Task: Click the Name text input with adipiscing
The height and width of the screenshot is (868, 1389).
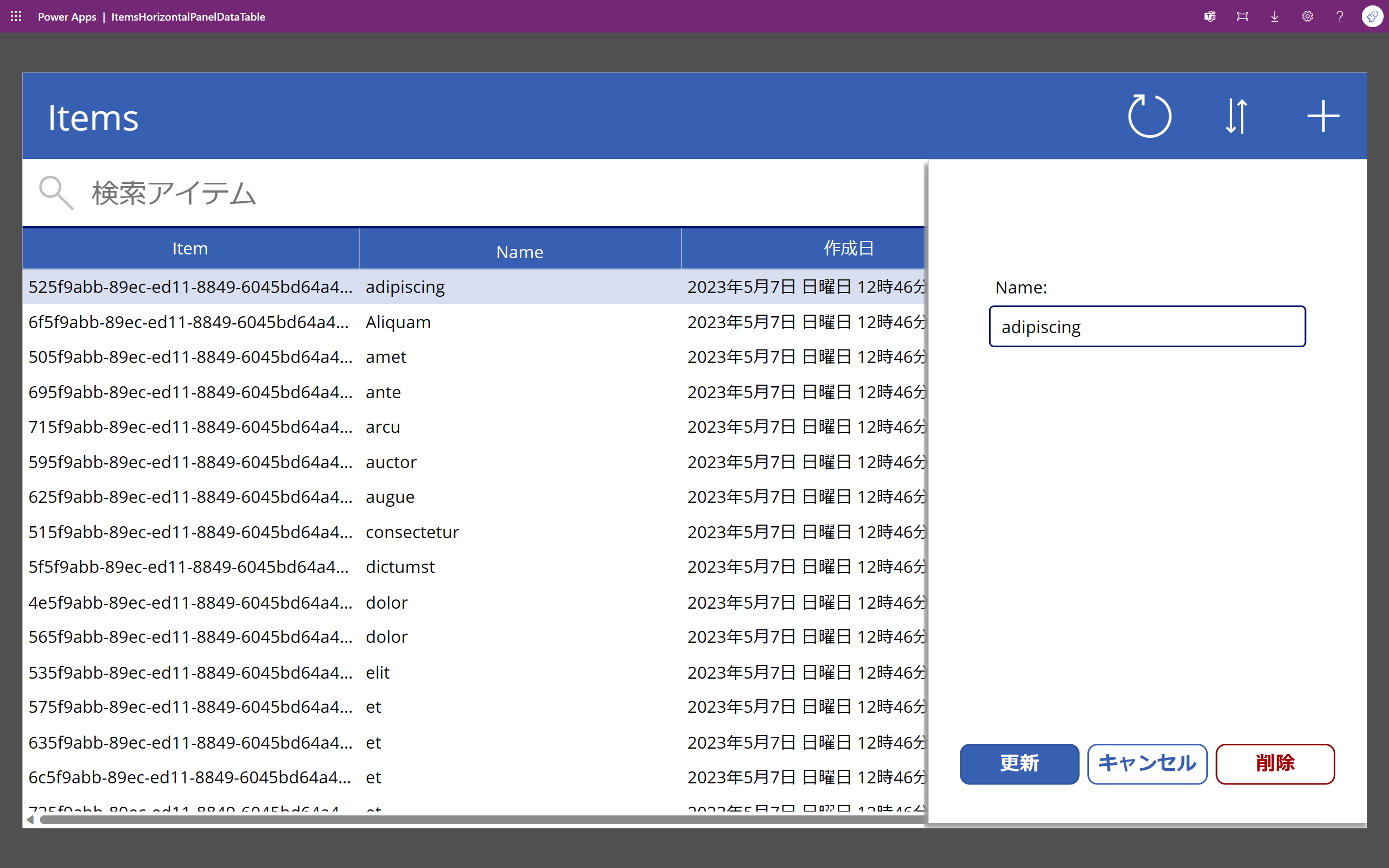Action: (x=1147, y=327)
